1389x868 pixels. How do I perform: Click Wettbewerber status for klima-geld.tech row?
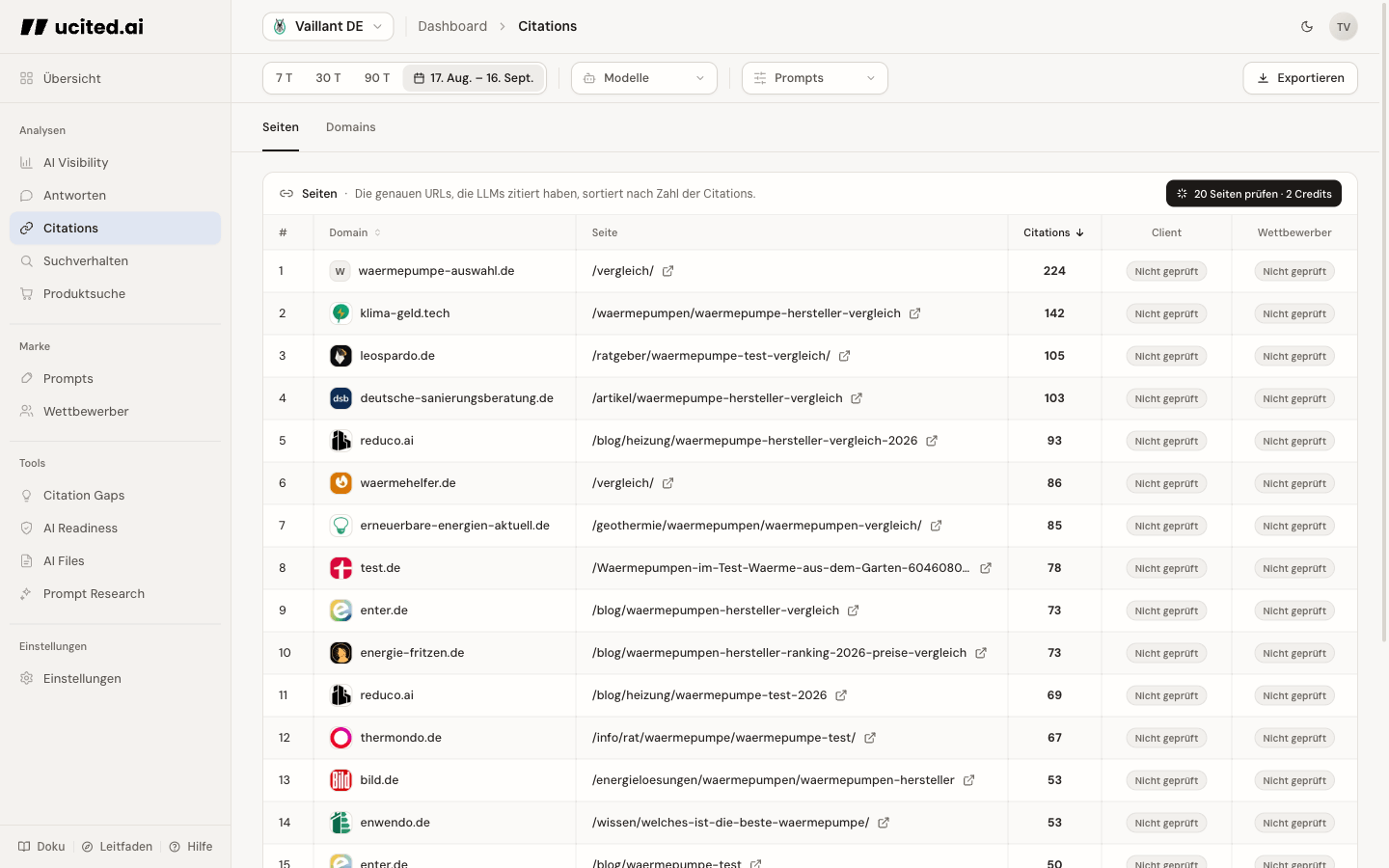click(1294, 313)
